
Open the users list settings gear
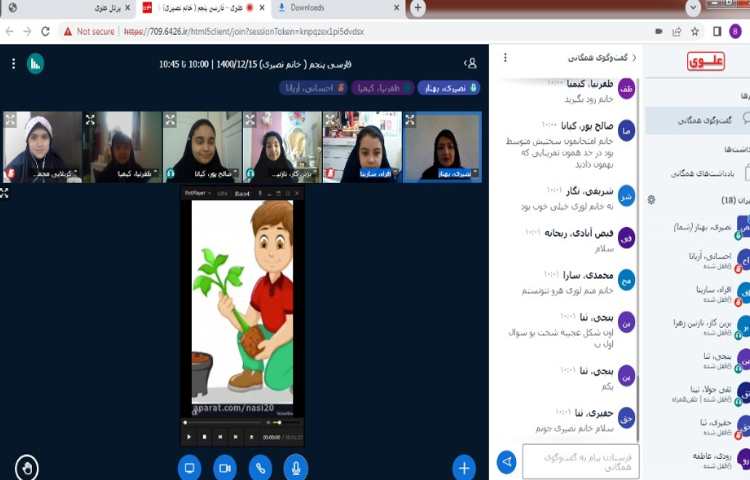click(651, 199)
